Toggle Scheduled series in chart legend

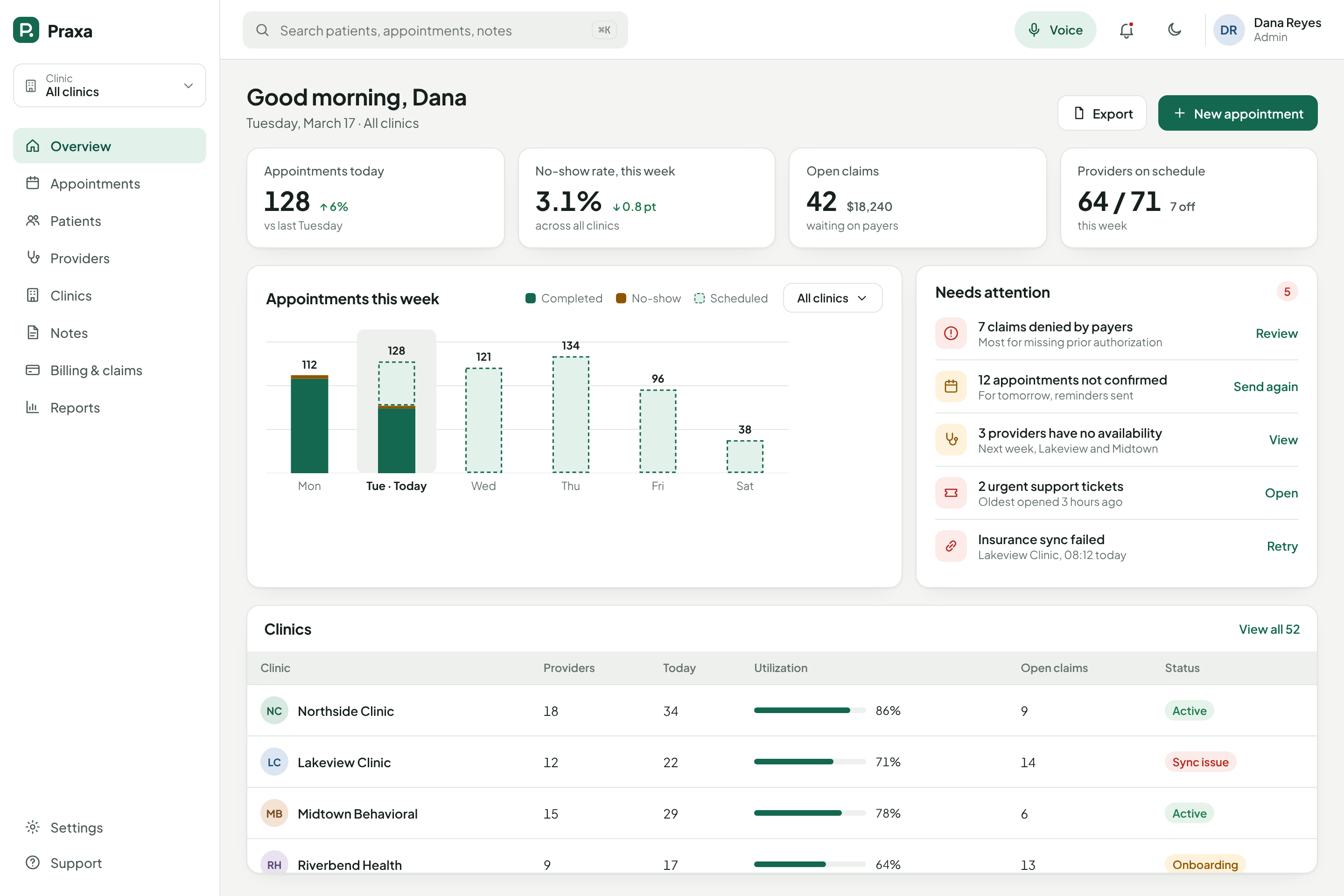731,298
